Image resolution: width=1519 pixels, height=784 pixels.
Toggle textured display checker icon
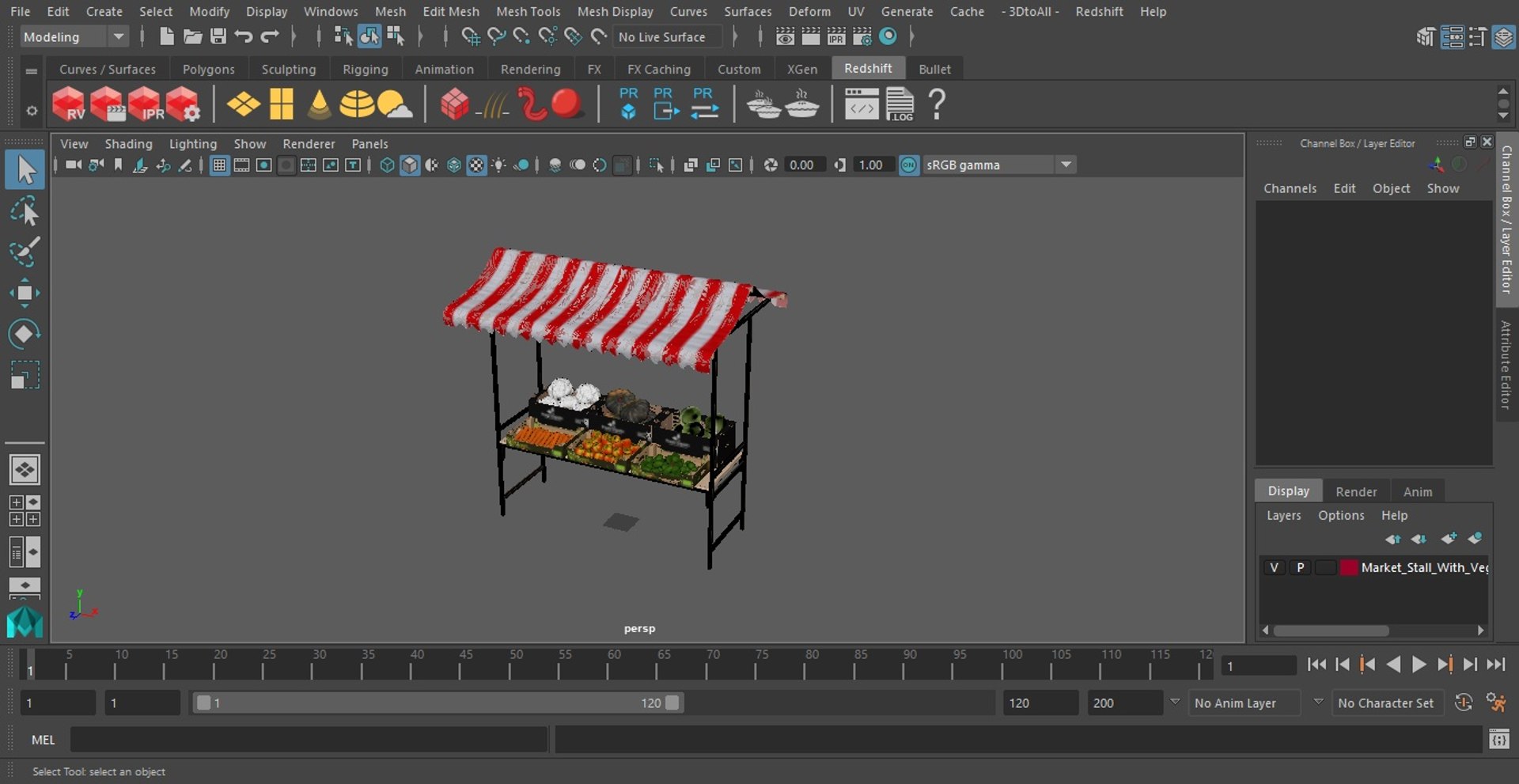tap(476, 165)
